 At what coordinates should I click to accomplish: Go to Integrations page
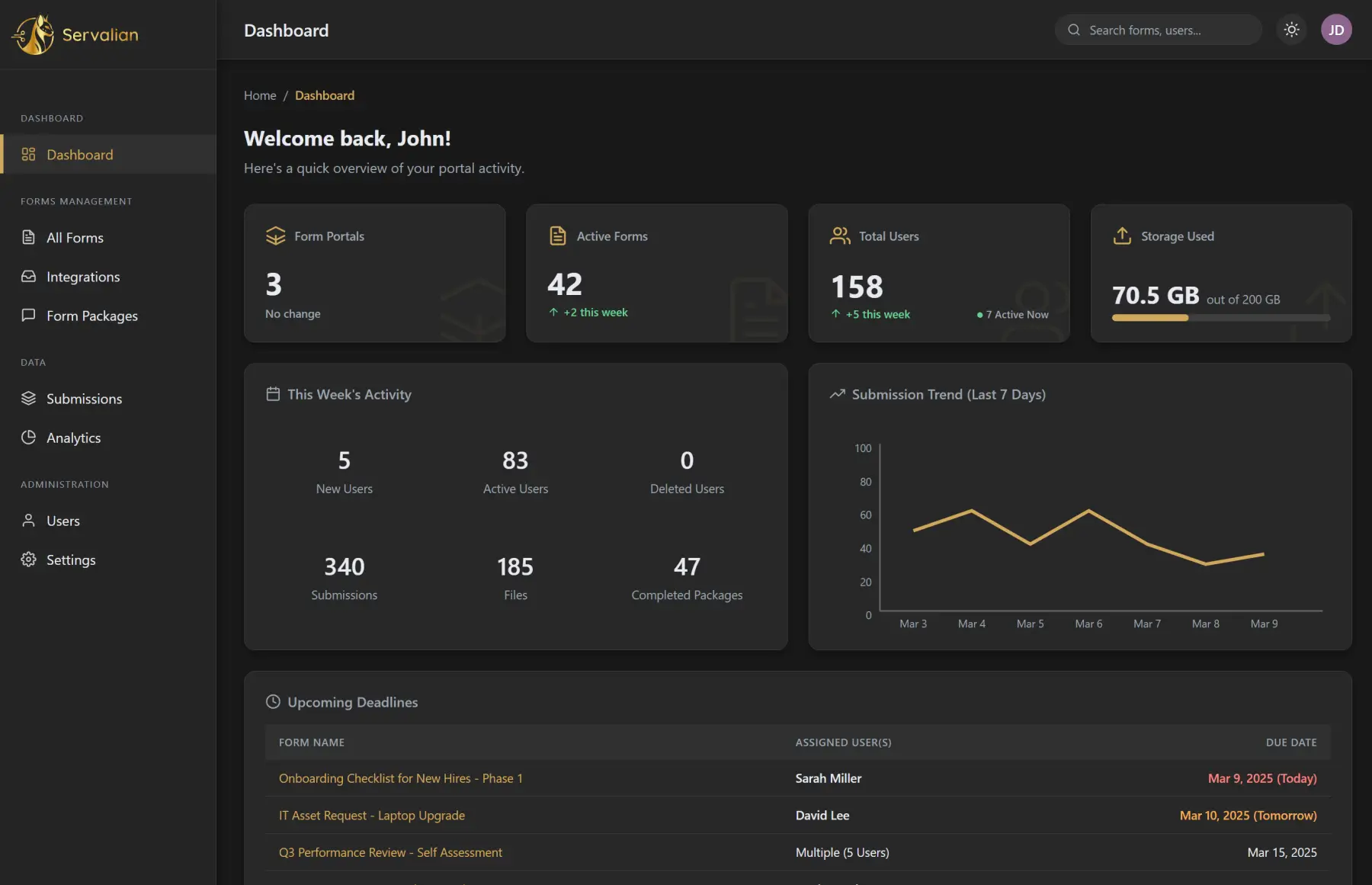(83, 277)
